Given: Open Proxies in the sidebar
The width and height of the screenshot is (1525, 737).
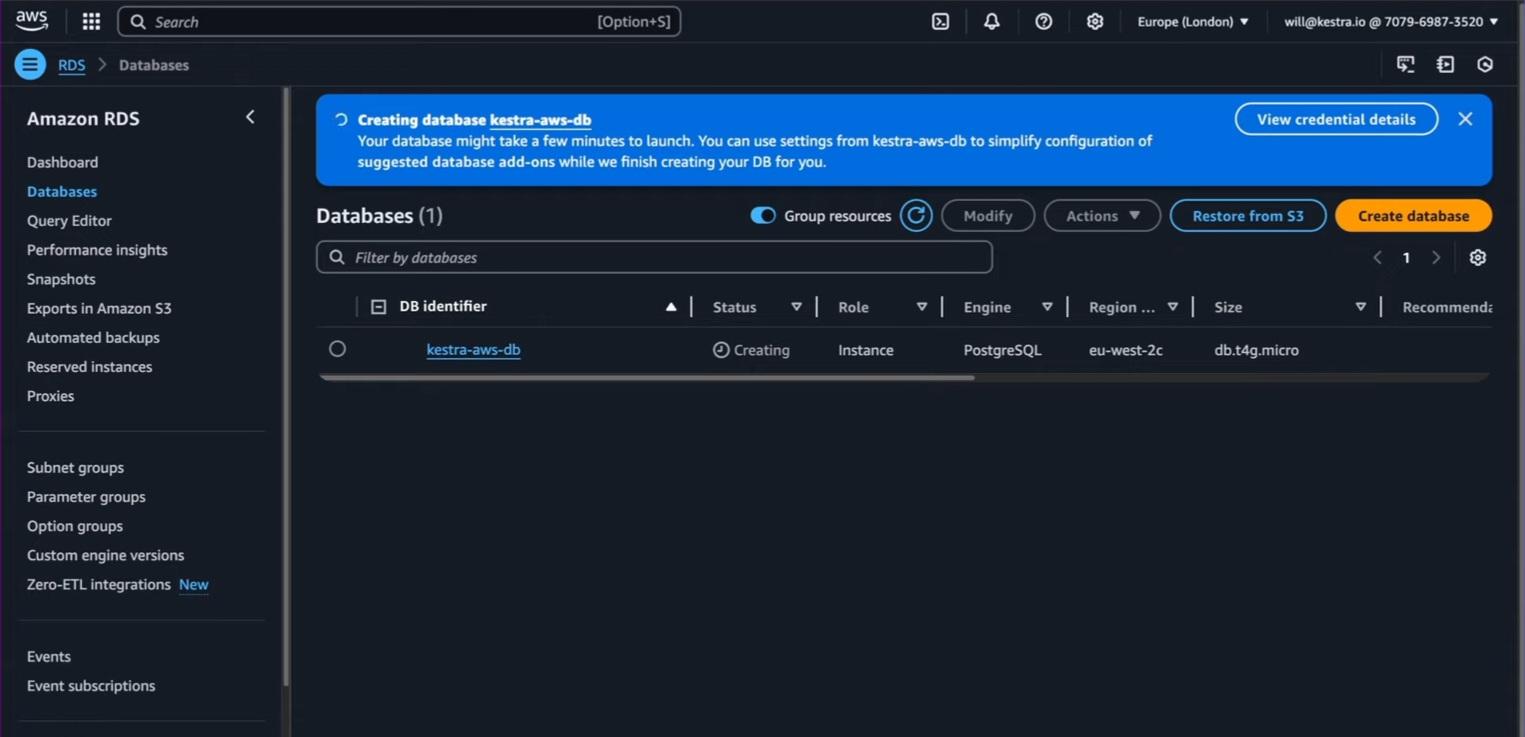Looking at the screenshot, I should pyautogui.click(x=50, y=396).
